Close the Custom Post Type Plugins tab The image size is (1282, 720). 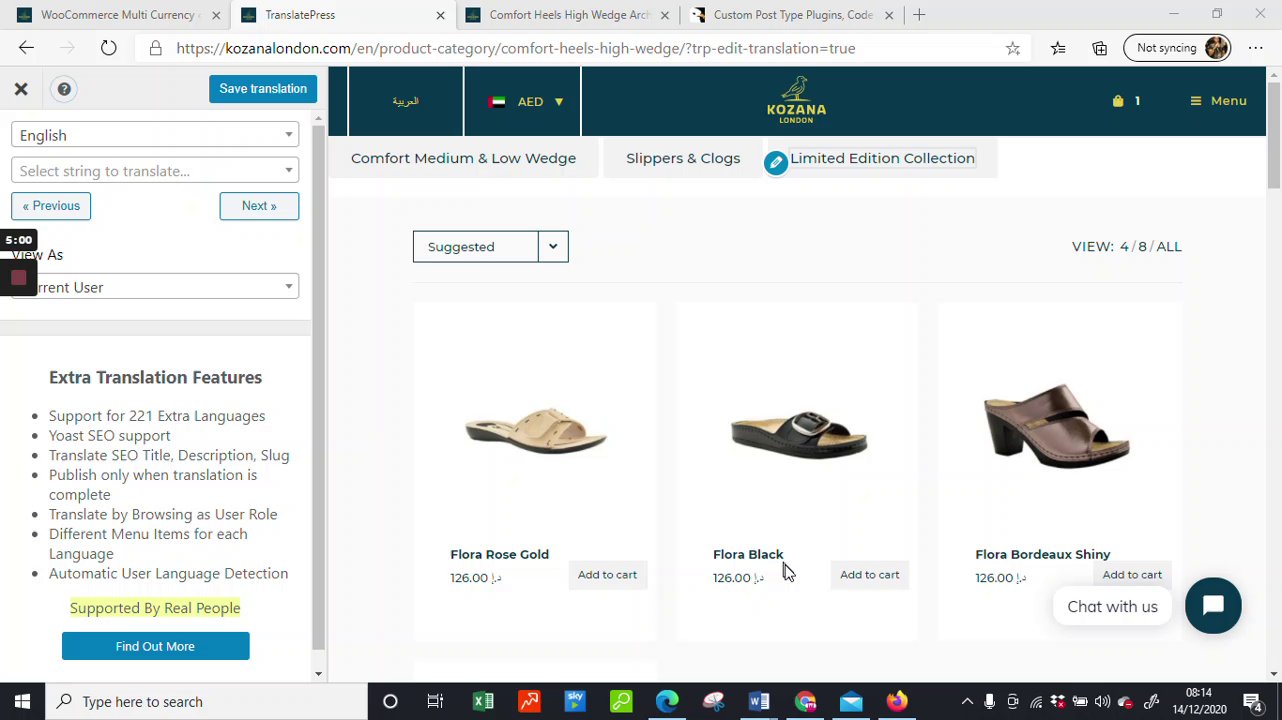coord(888,15)
